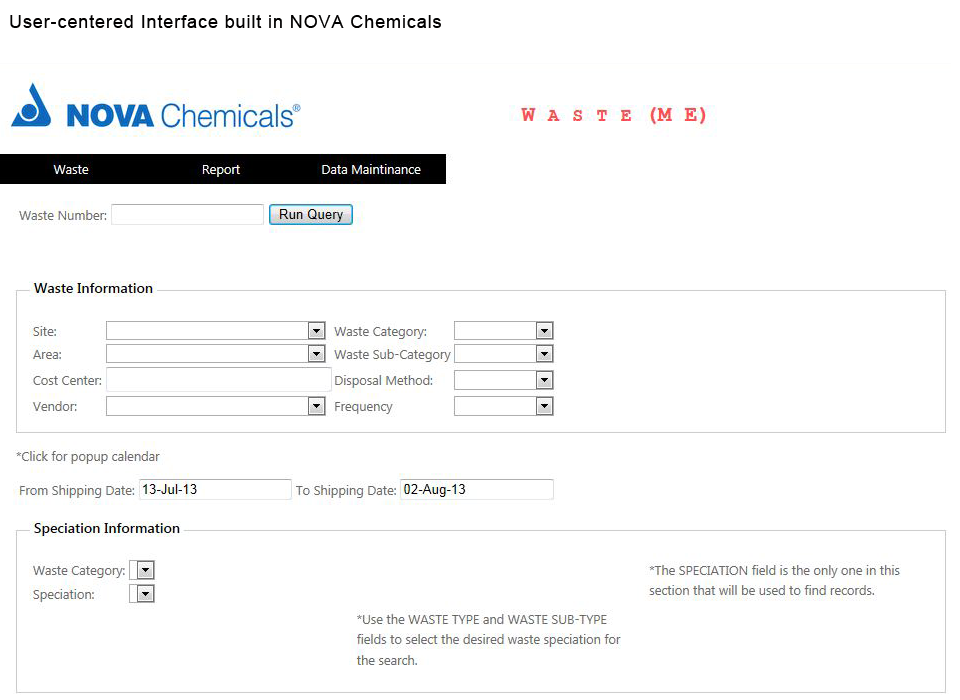
Task: Click the To Shipping Date field
Action: point(476,490)
